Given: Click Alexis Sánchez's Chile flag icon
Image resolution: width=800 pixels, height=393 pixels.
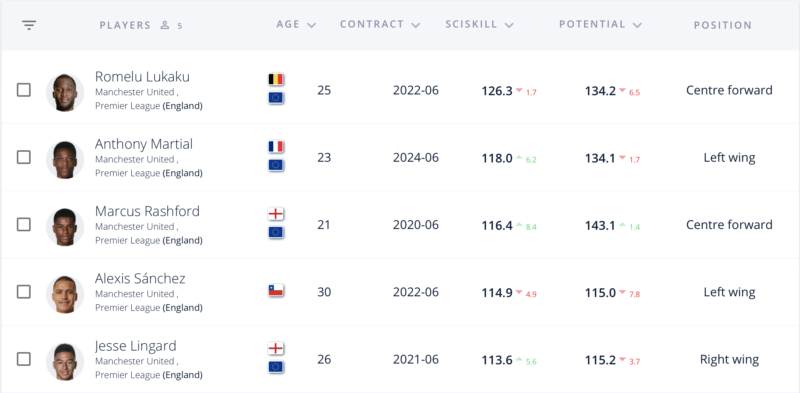Looking at the screenshot, I should coord(276,291).
